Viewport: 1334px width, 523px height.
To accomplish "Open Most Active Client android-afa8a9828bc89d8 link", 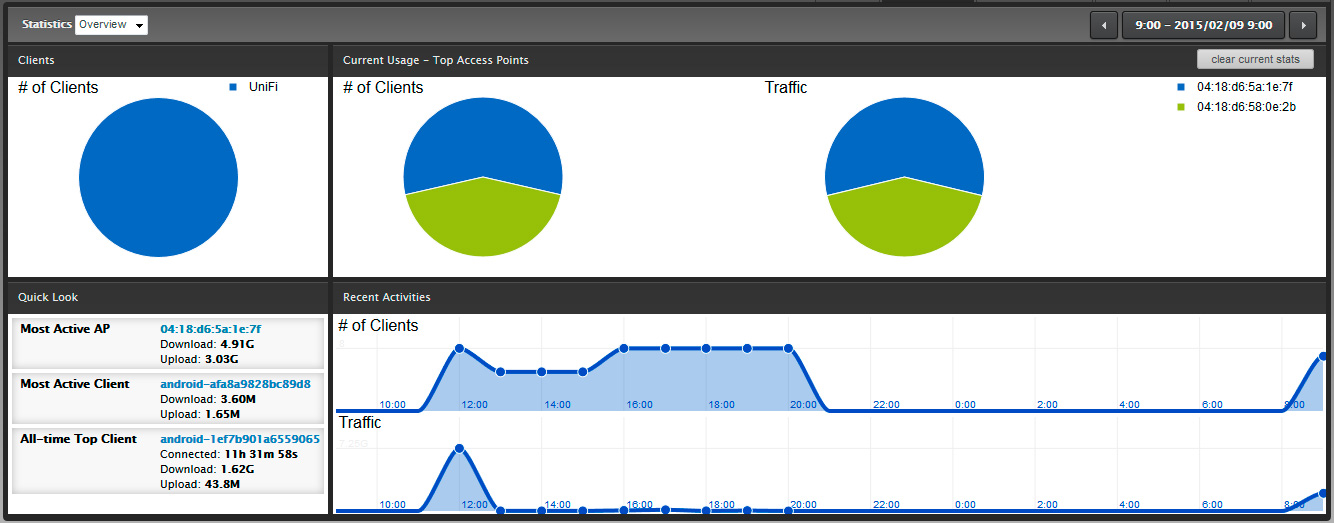I will click(235, 384).
